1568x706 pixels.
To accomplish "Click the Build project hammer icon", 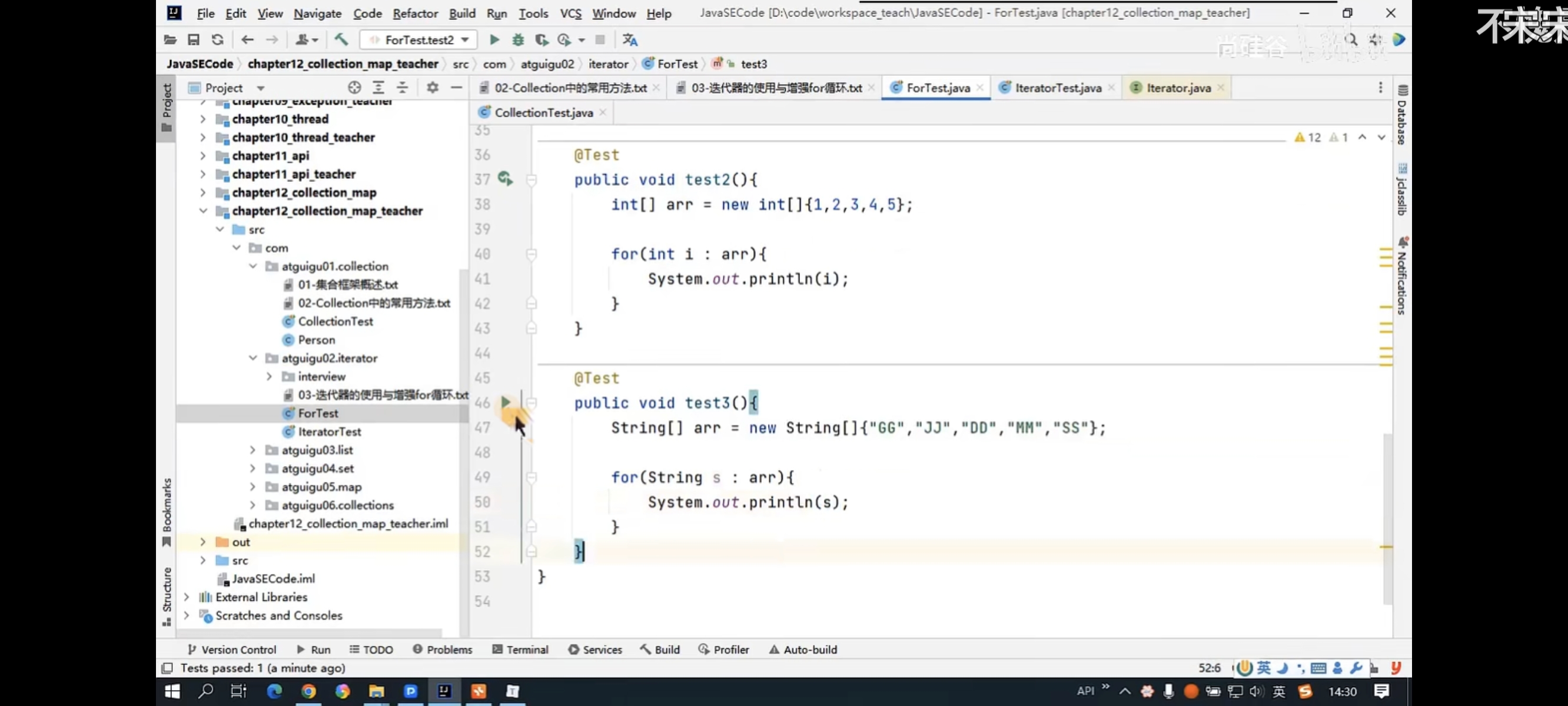I will point(341,40).
